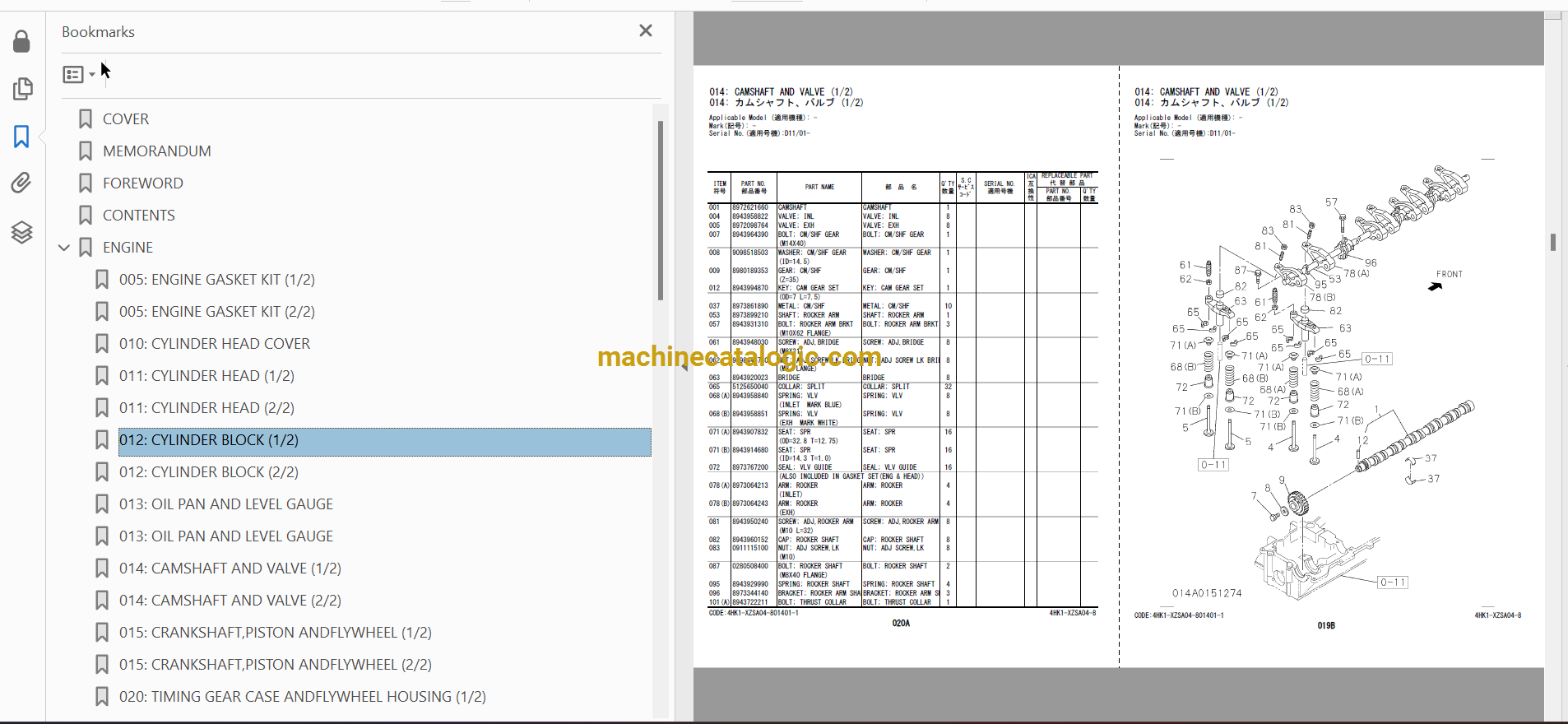Go to 014: CAMSHAFT AND VALVE (1/2)
This screenshot has height=724, width=1568.
[x=230, y=569]
